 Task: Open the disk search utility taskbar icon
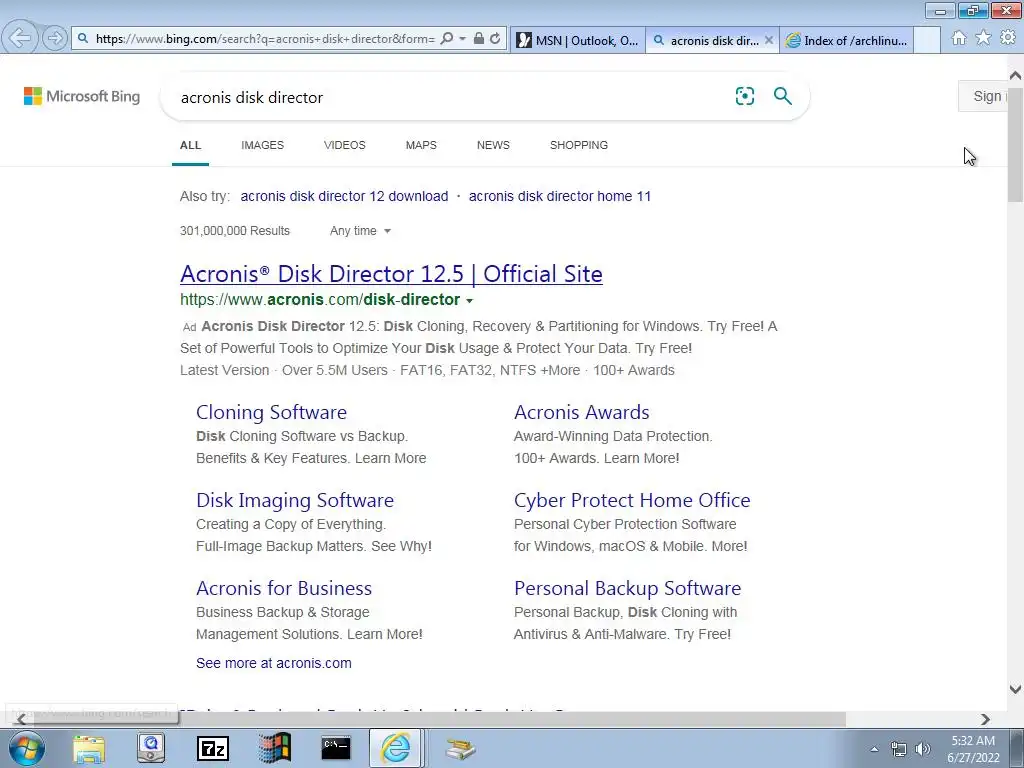coord(151,748)
